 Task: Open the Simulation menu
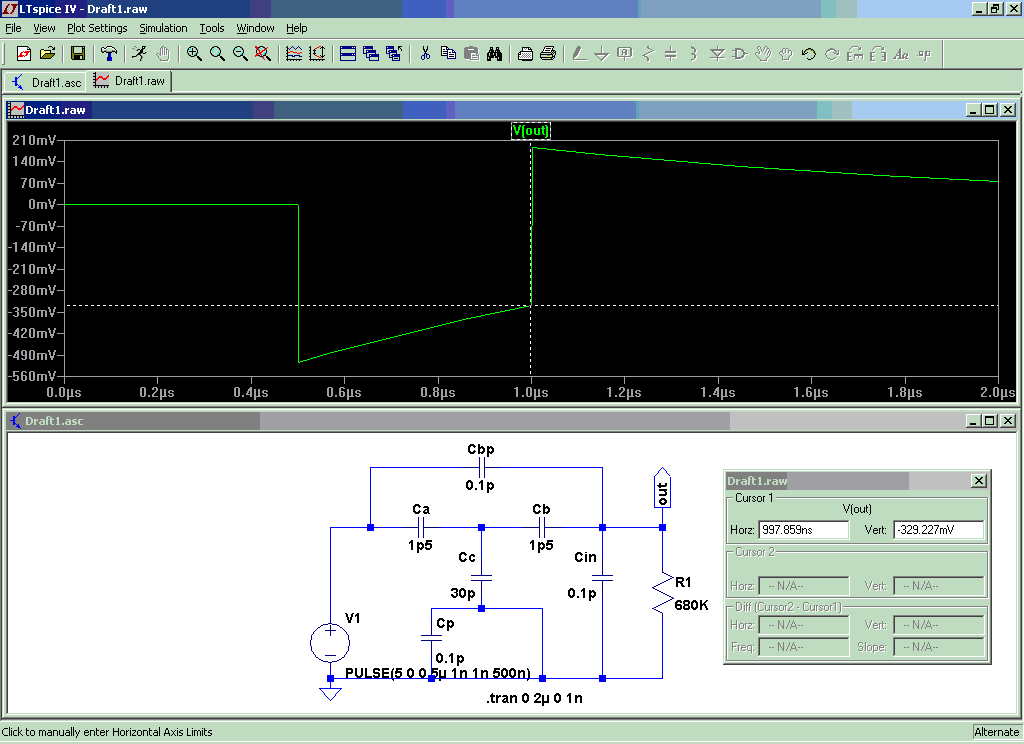[x=163, y=28]
